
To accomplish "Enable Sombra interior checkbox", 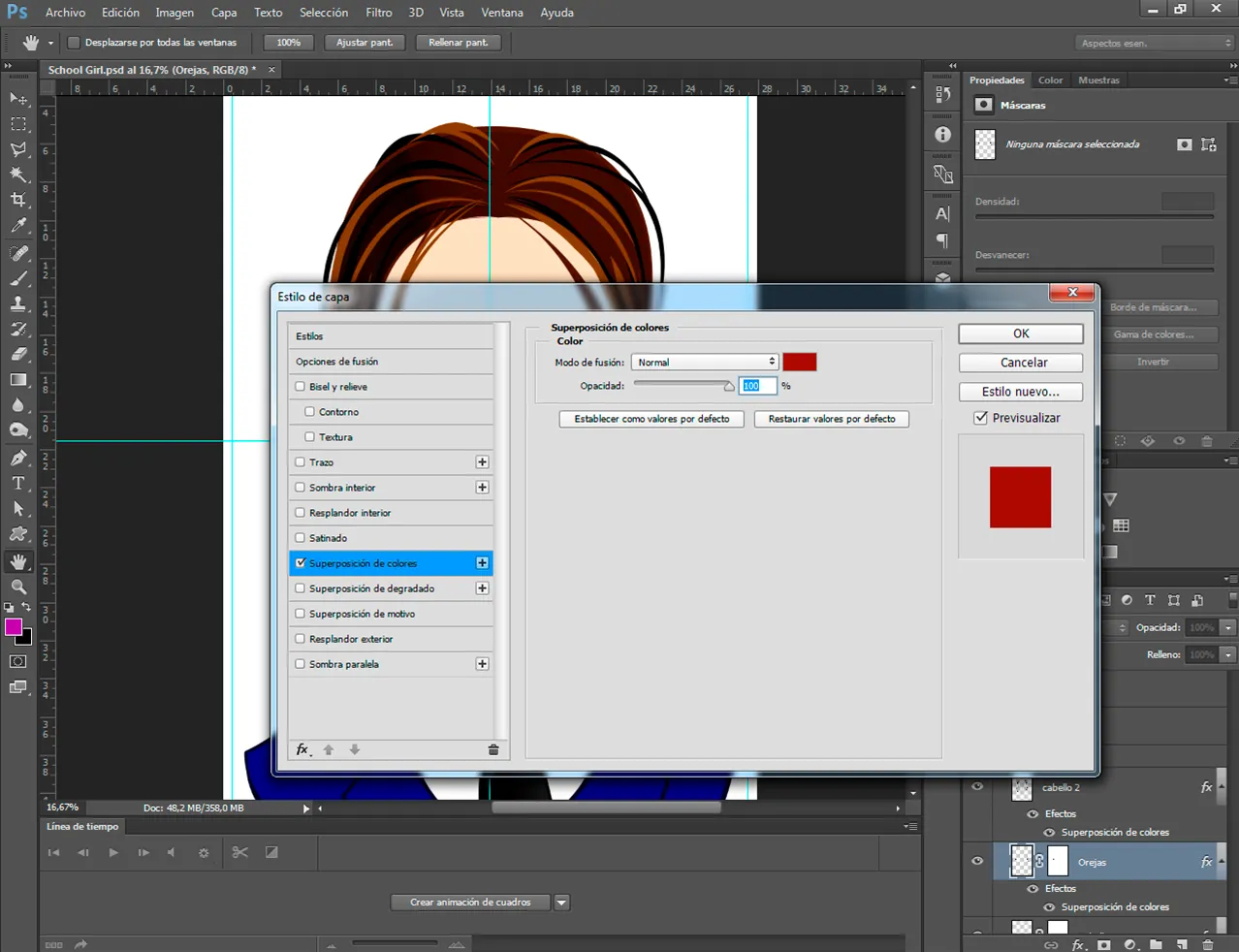I will point(301,487).
